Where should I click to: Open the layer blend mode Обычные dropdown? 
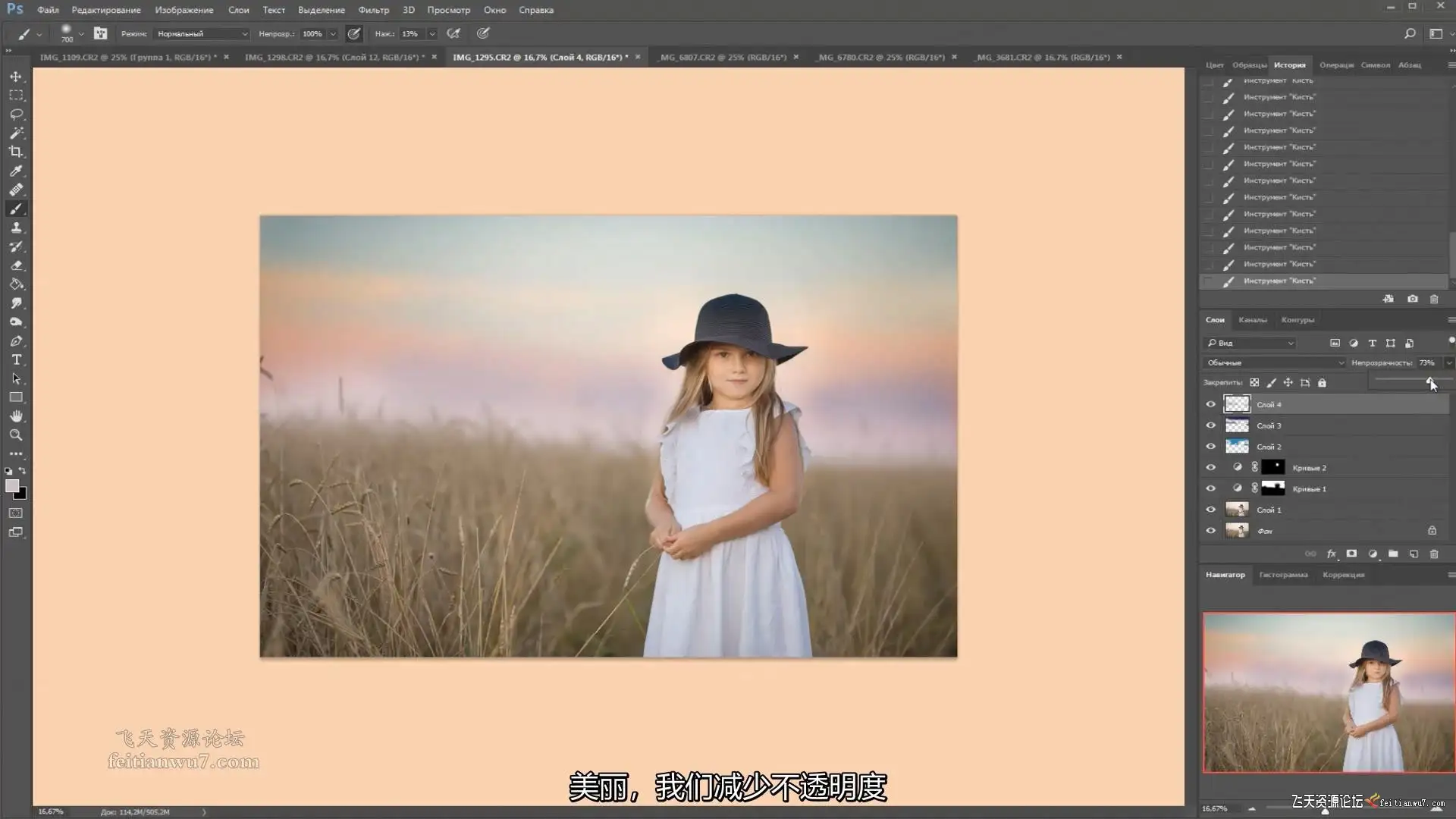(x=1274, y=363)
